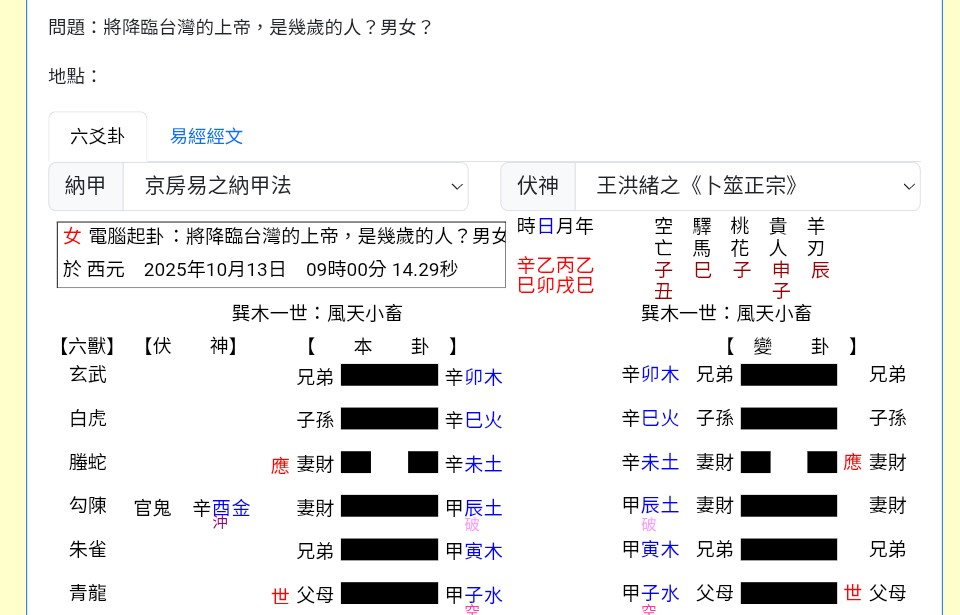Switch to the 易經經文 tab
This screenshot has width=960, height=615.
[207, 137]
